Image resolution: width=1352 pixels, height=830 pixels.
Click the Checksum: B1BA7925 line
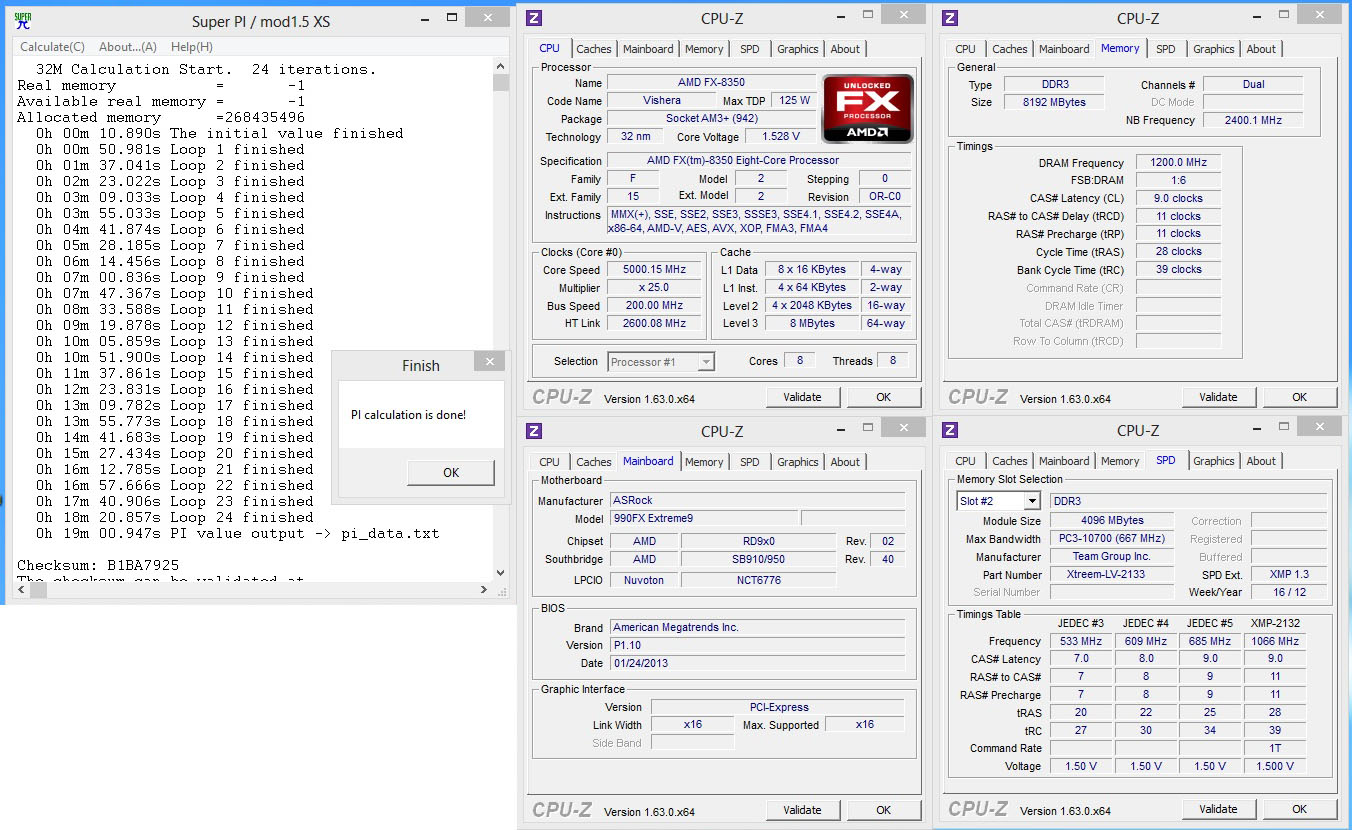click(98, 565)
